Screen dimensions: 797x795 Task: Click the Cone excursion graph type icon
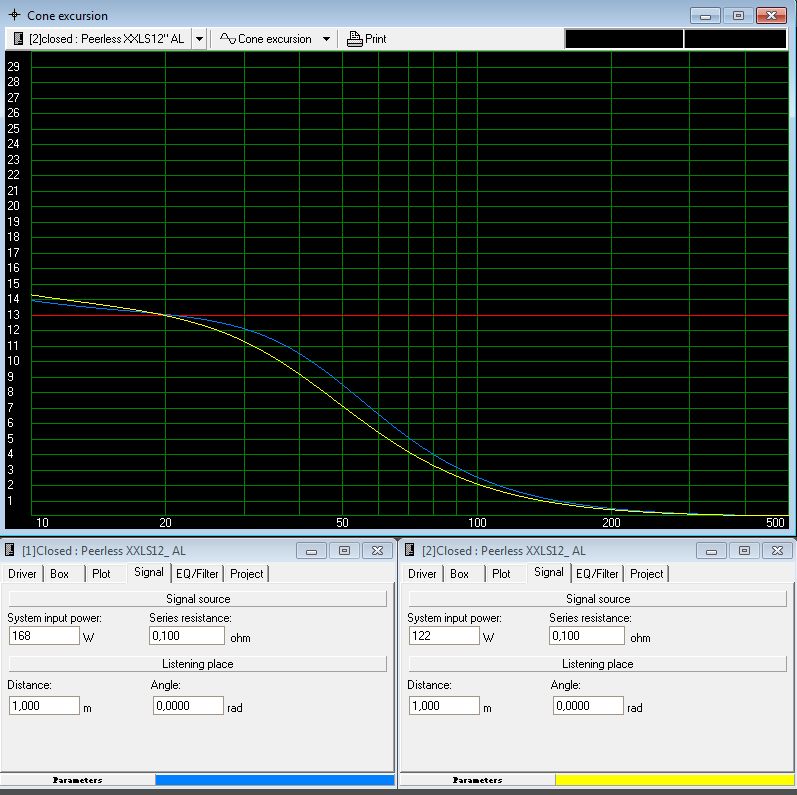click(x=227, y=39)
